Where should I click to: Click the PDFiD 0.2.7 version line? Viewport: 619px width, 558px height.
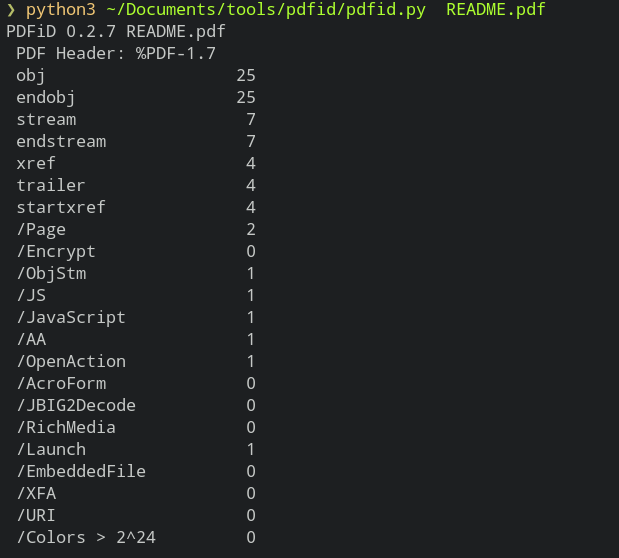point(116,31)
